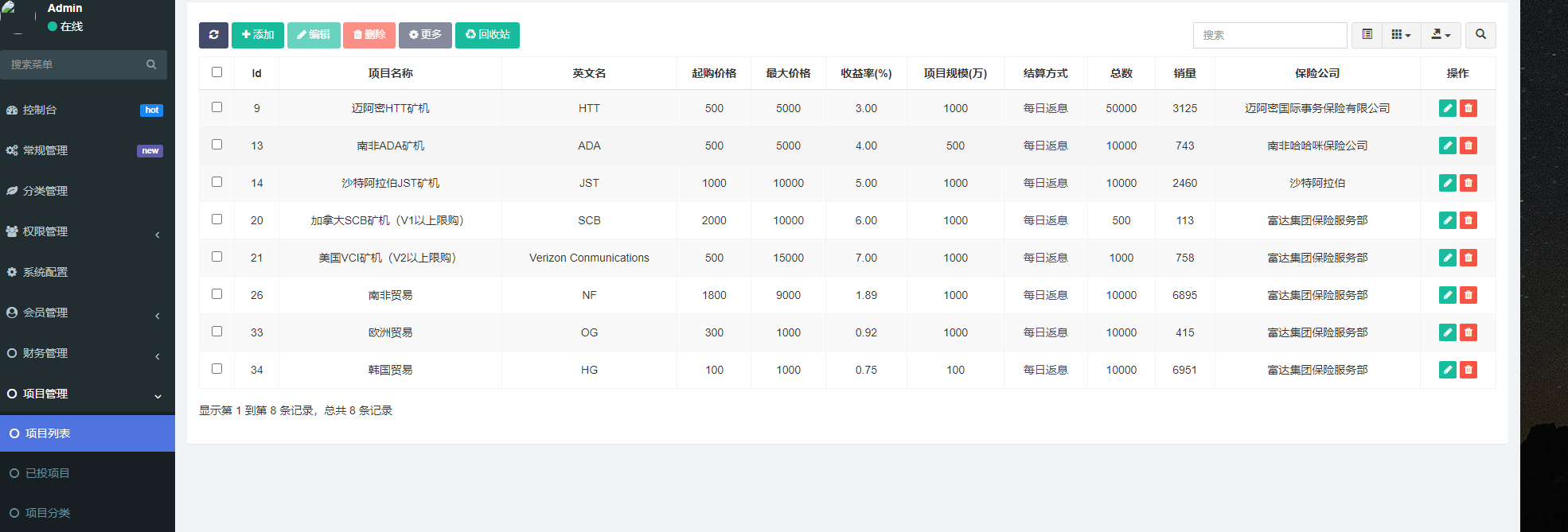Click the sidebar menu search icon
Screen dimensions: 1568x532
pos(151,64)
